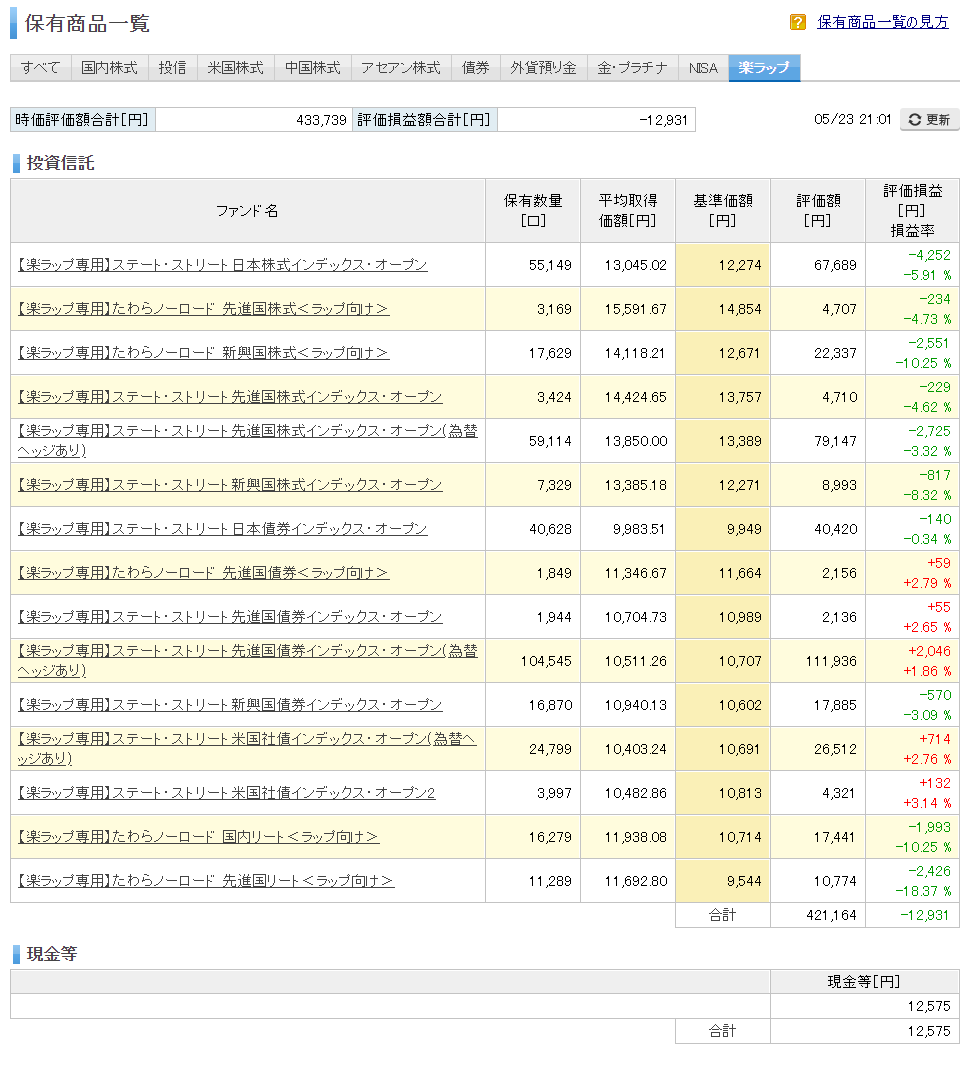
Task: Click the 更新 refresh button
Action: (929, 119)
